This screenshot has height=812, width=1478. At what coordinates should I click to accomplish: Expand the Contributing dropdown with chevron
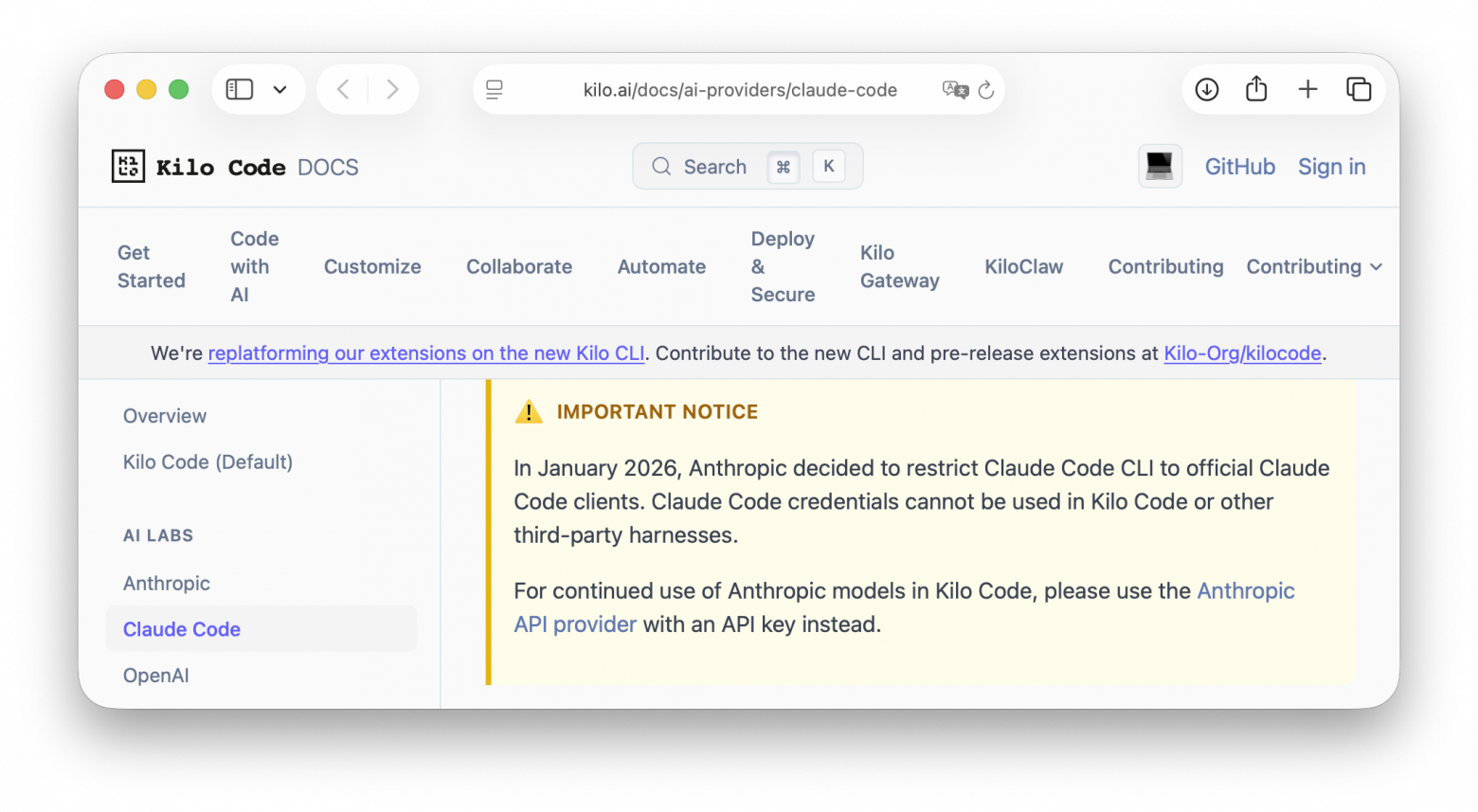tap(1314, 267)
